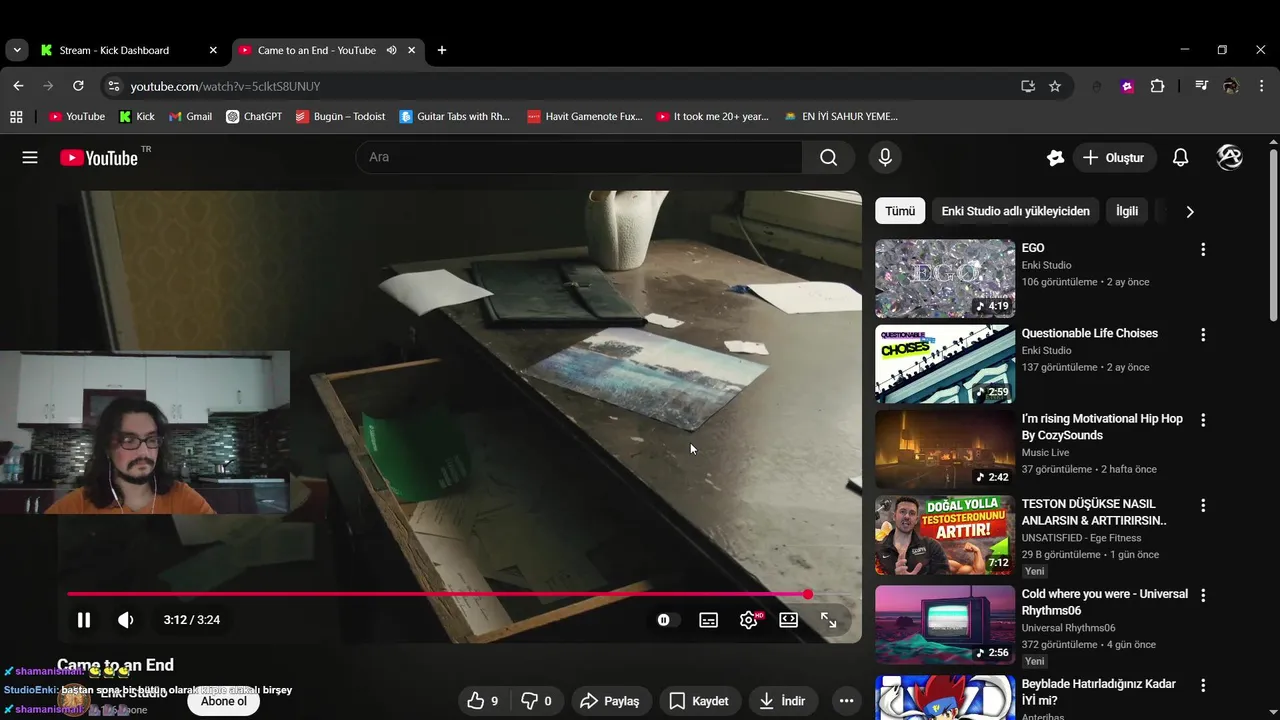Click the page vertical scrollbar
The height and width of the screenshot is (720, 1280).
pyautogui.click(x=1273, y=235)
